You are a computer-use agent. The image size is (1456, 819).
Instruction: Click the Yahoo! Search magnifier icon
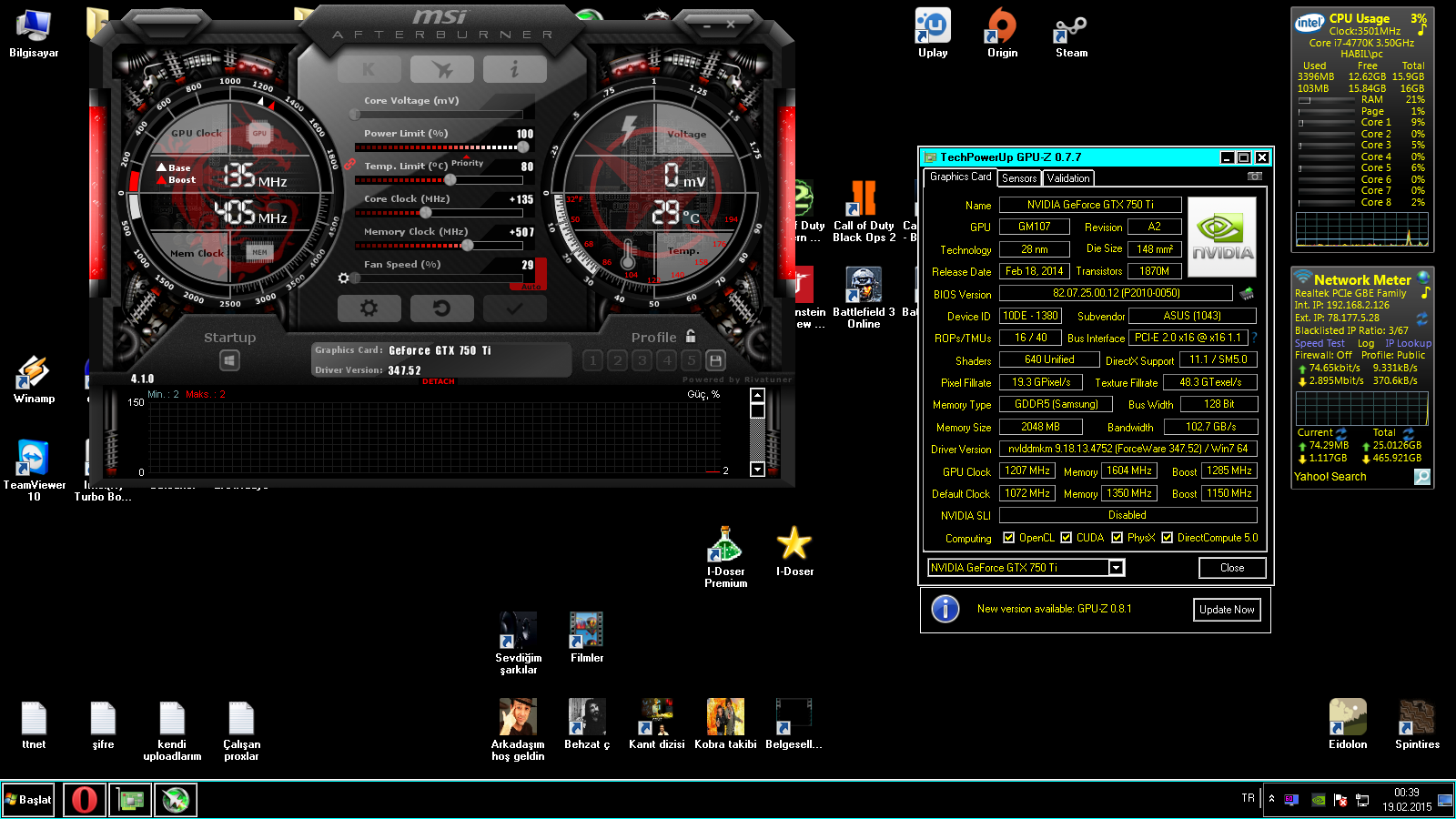pos(1421,477)
